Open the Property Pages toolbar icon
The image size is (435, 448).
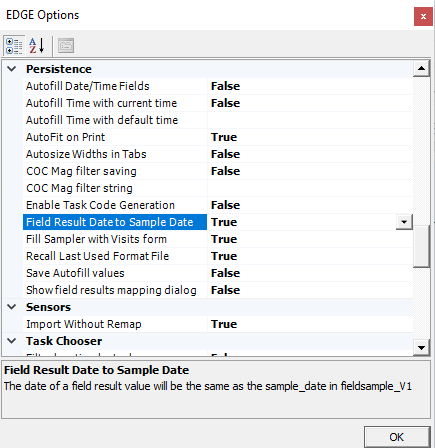[66, 46]
